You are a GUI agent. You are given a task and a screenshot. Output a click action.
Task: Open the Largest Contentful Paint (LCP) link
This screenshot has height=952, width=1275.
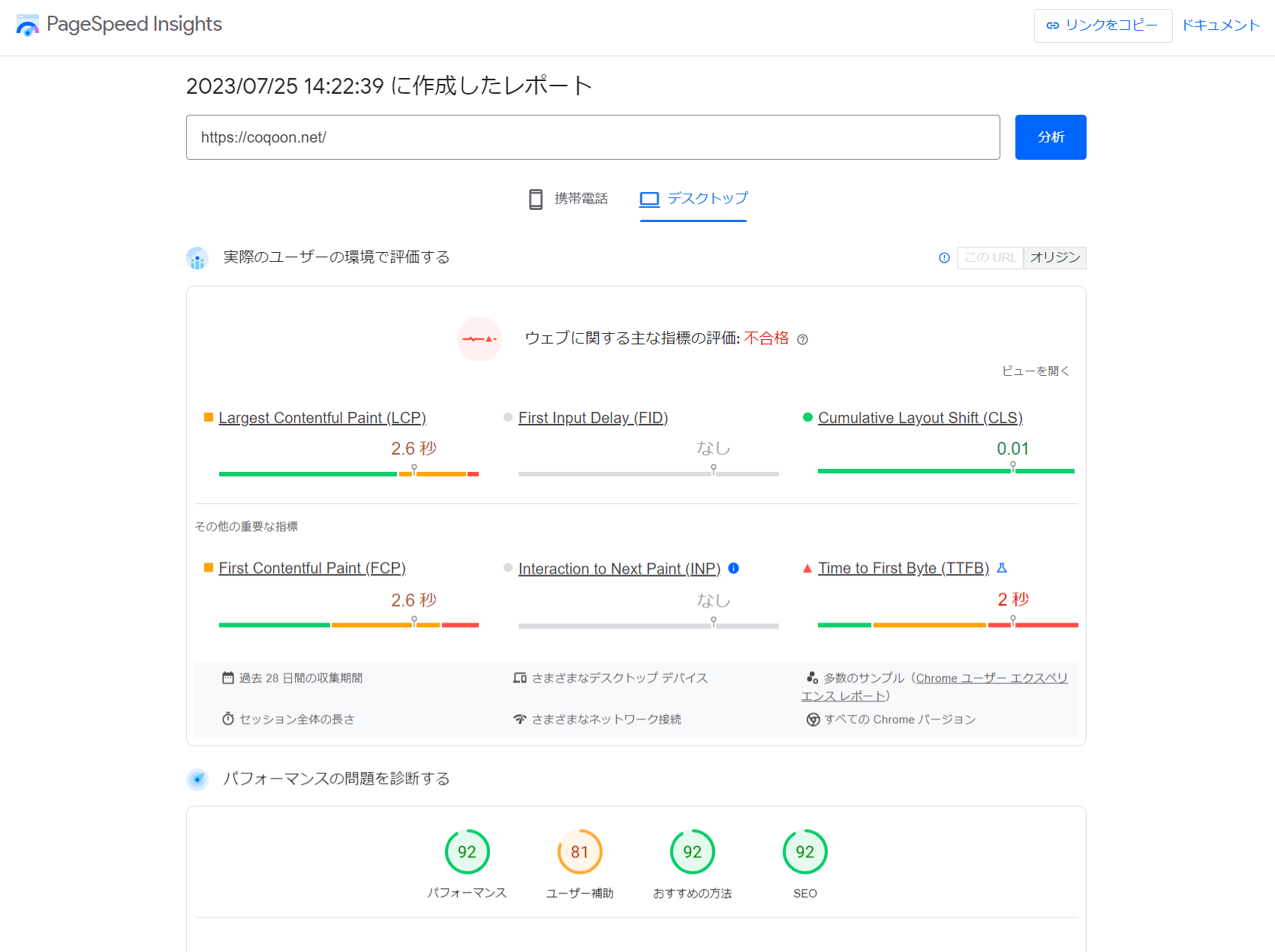pyautogui.click(x=323, y=418)
